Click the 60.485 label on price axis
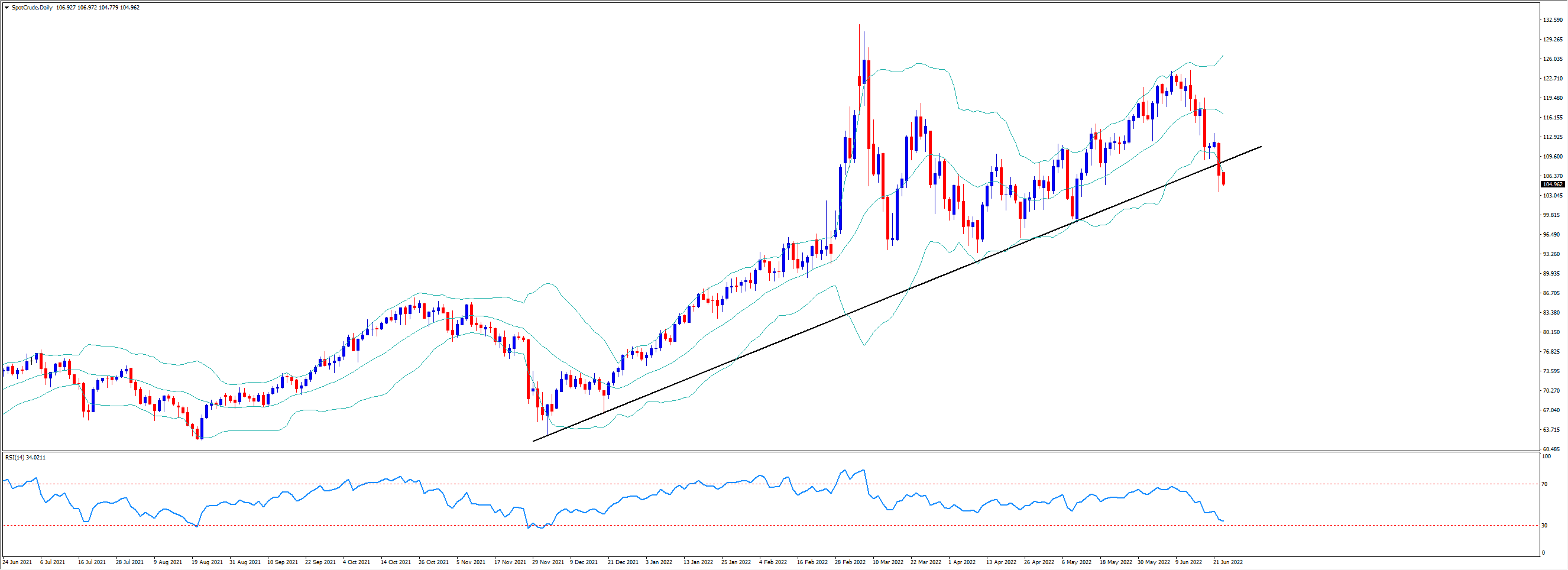The width and height of the screenshot is (1568, 570). pos(1551,449)
